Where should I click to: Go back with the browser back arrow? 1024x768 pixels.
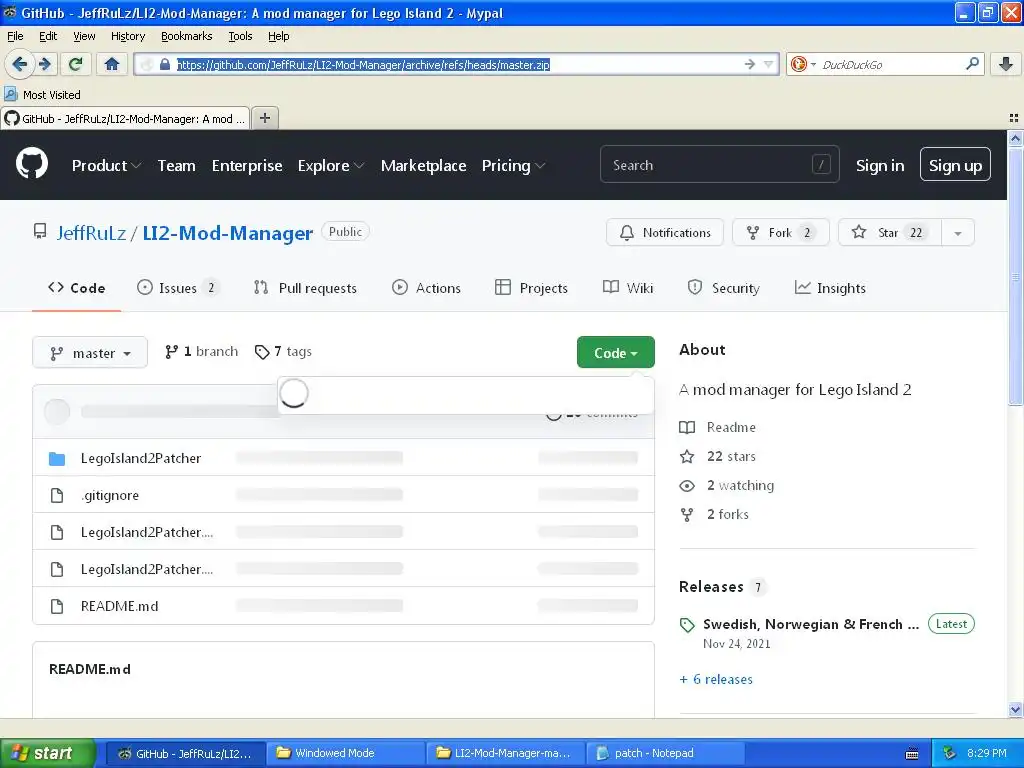point(19,64)
